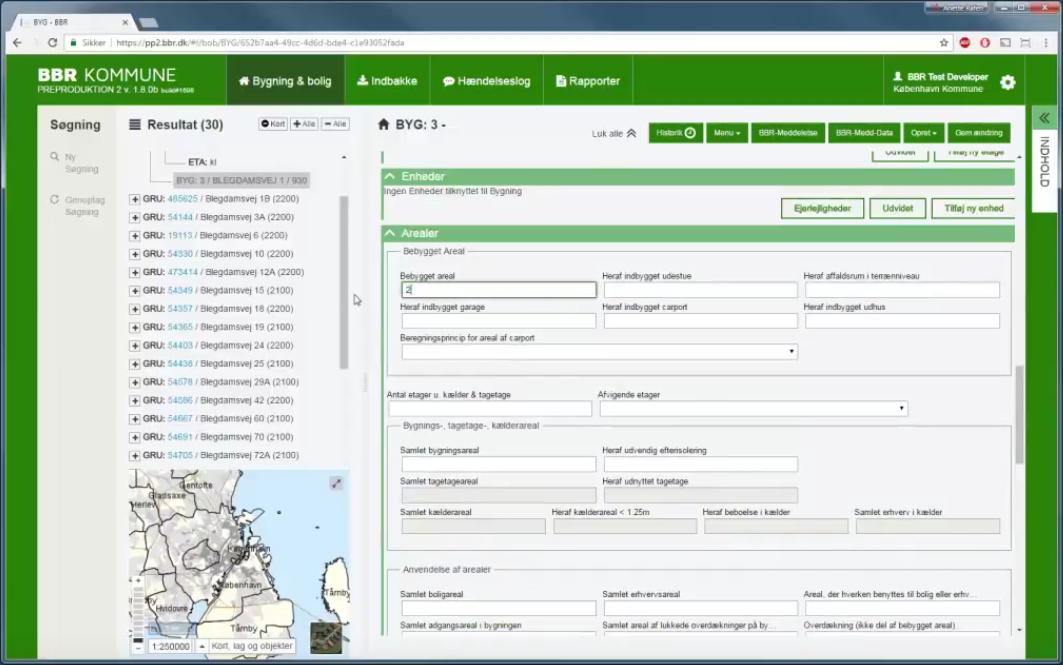Open the Afvigende etager dropdown

[x=753, y=409]
